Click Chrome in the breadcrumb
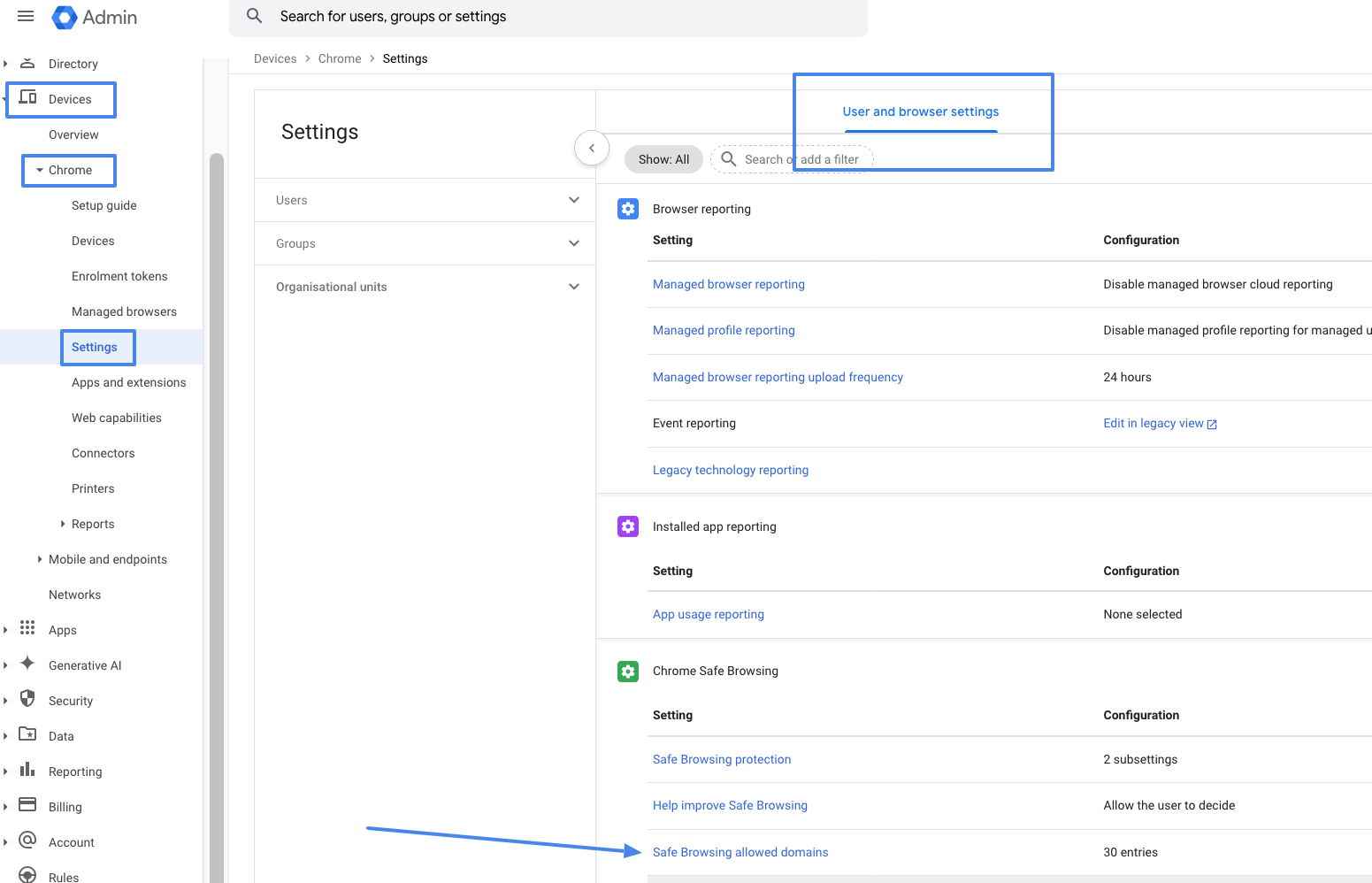Image resolution: width=1372 pixels, height=883 pixels. (x=340, y=58)
